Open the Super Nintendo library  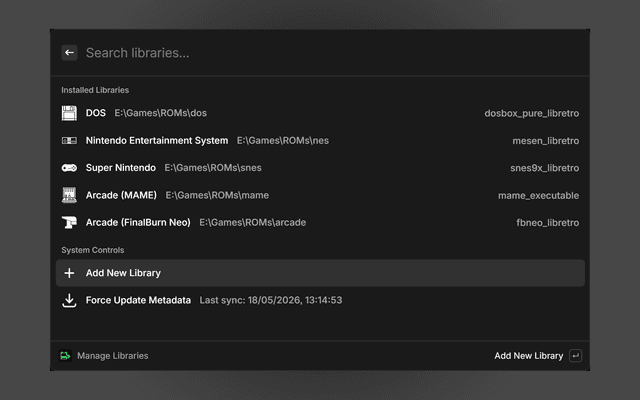click(x=320, y=168)
